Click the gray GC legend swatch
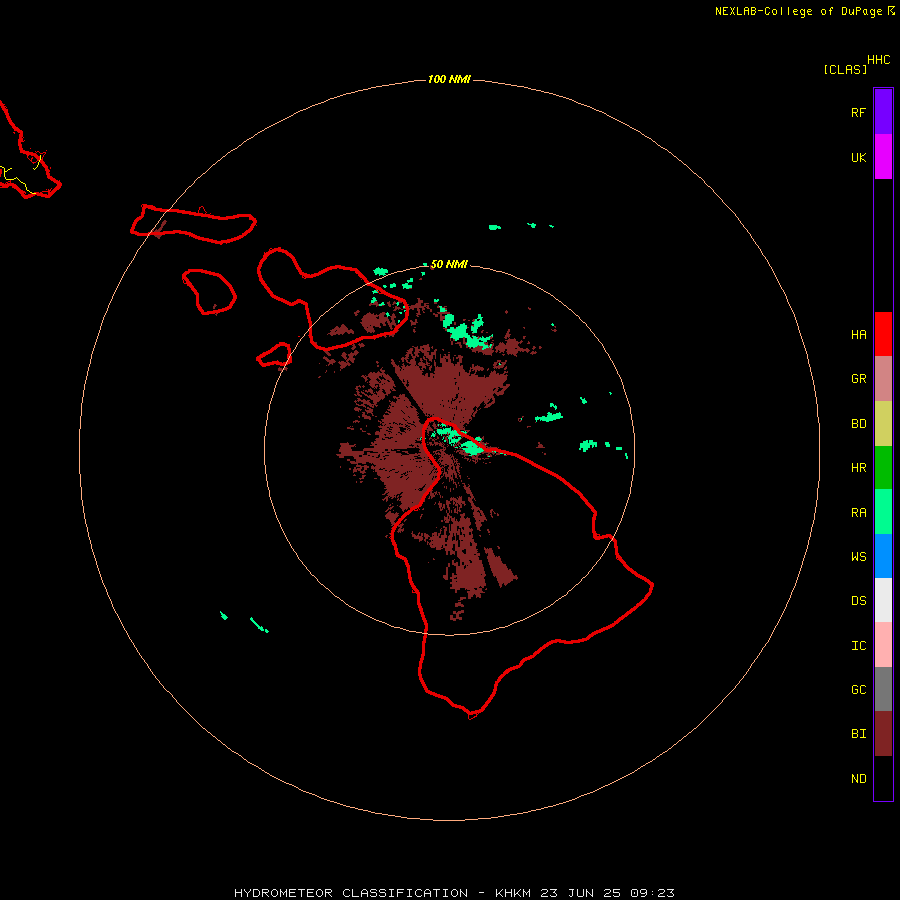 point(883,689)
